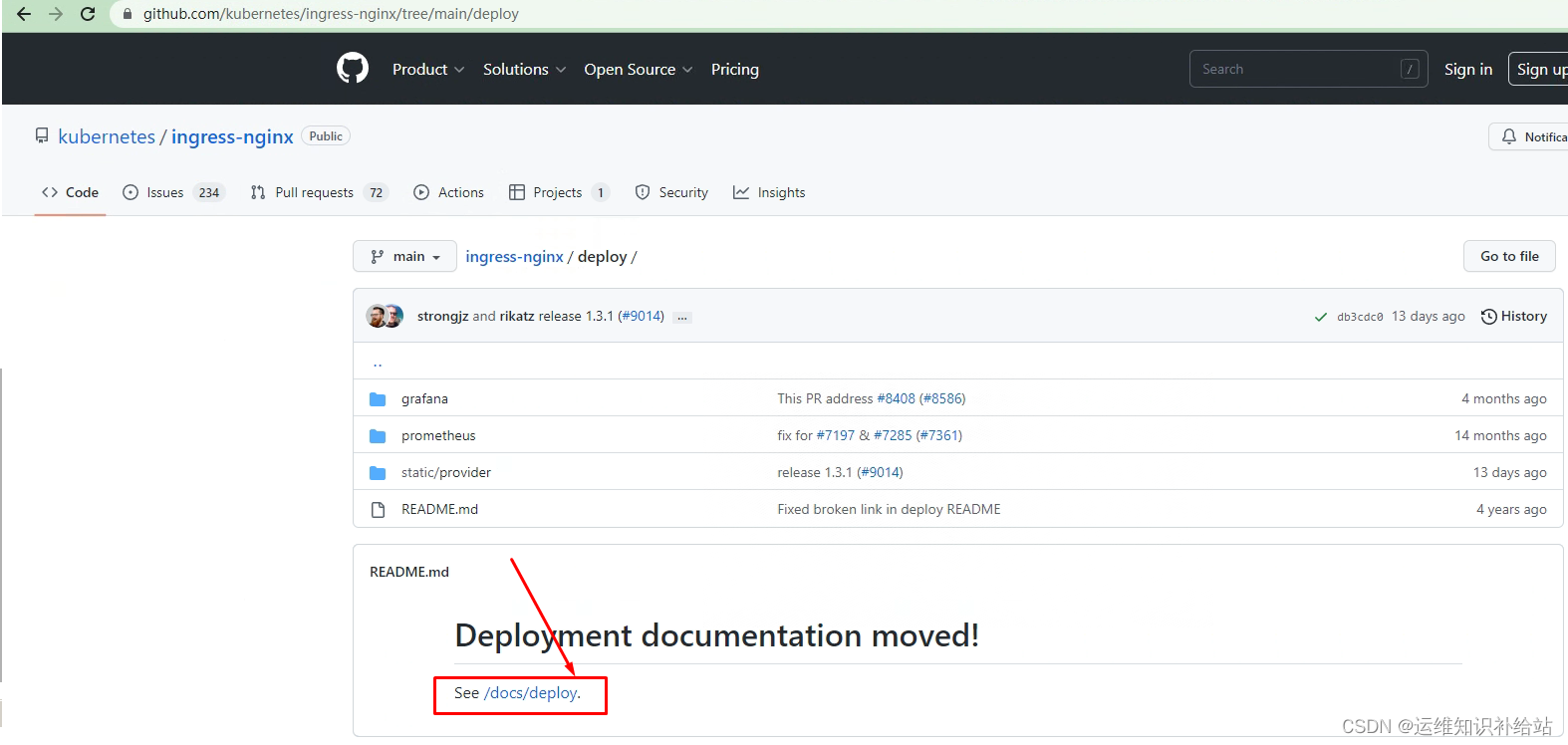The height and width of the screenshot is (745, 1568).
Task: Open the grafana folder
Action: (424, 398)
